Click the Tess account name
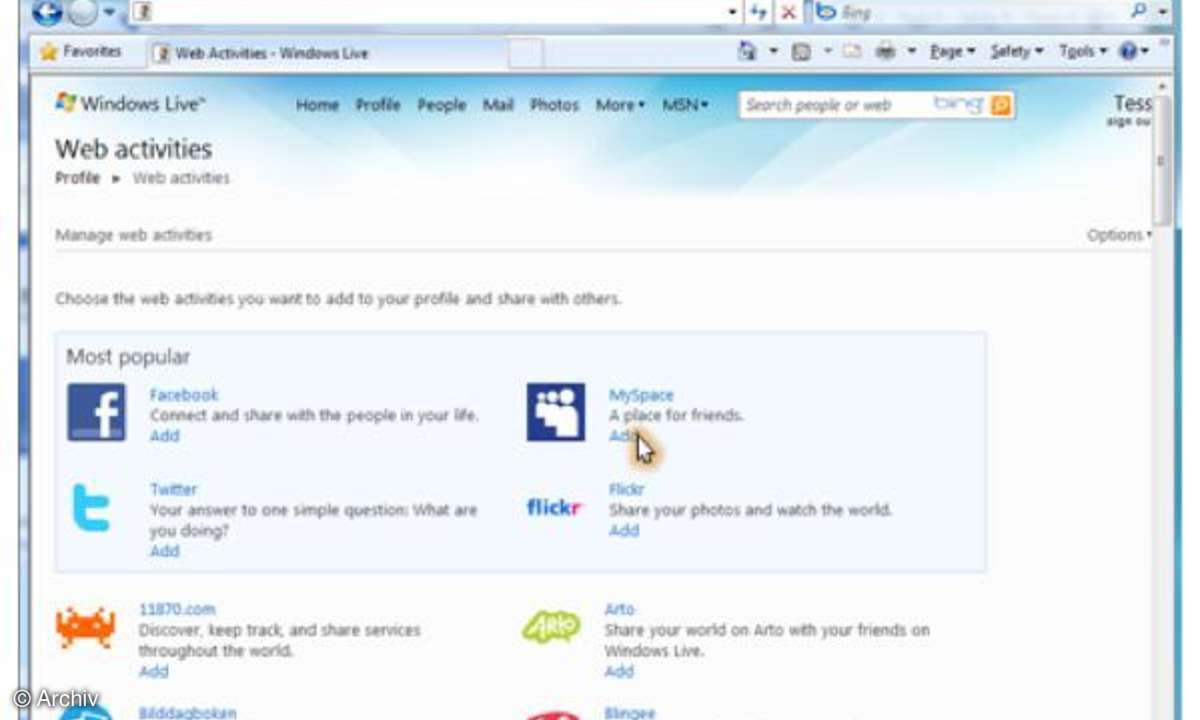 click(1133, 103)
